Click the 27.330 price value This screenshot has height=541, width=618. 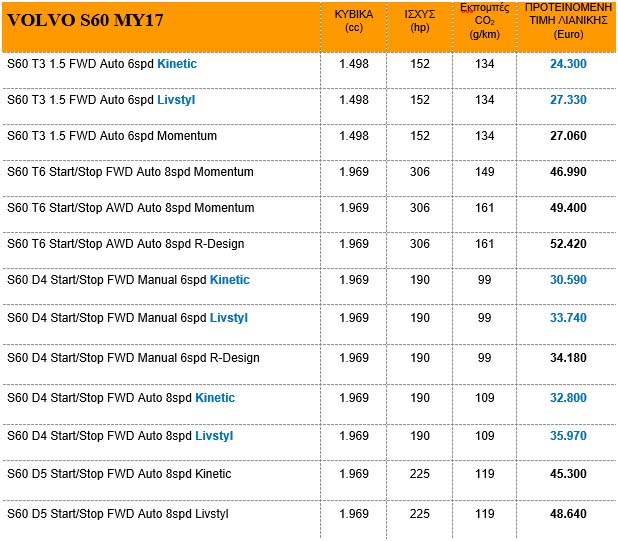(567, 100)
